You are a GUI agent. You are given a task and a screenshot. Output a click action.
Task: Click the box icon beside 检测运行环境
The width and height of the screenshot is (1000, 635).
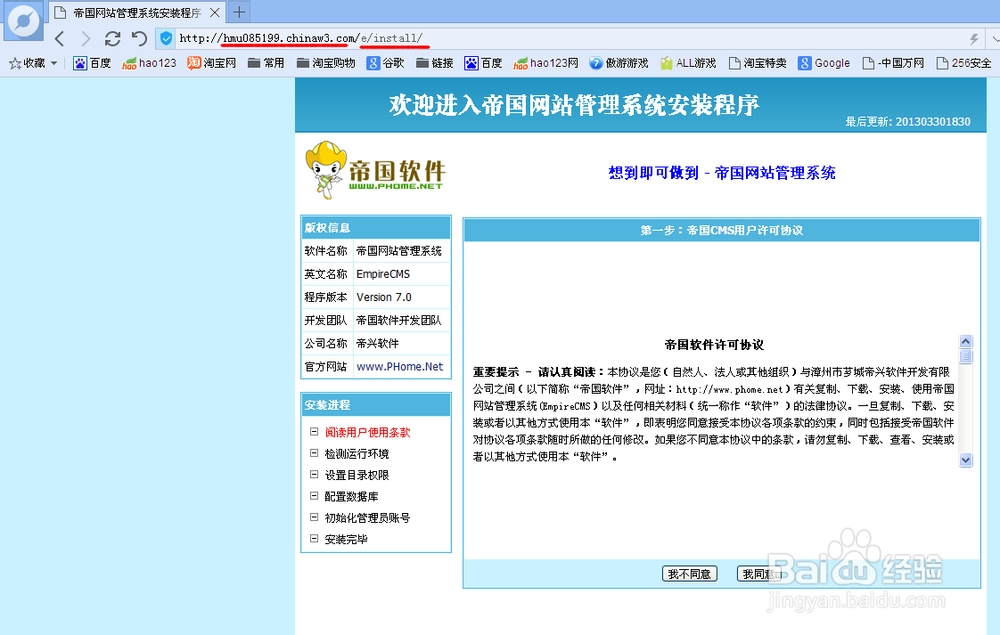tap(314, 453)
